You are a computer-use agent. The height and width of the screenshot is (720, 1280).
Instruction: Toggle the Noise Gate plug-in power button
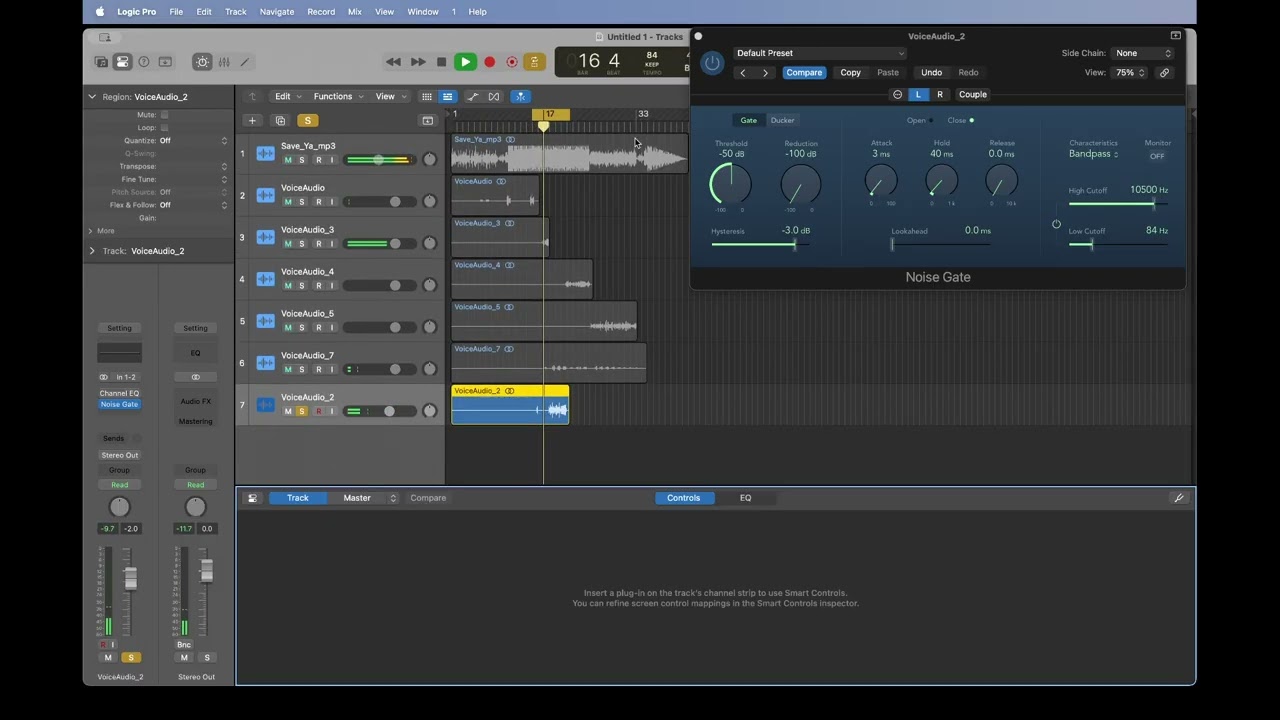pos(712,63)
